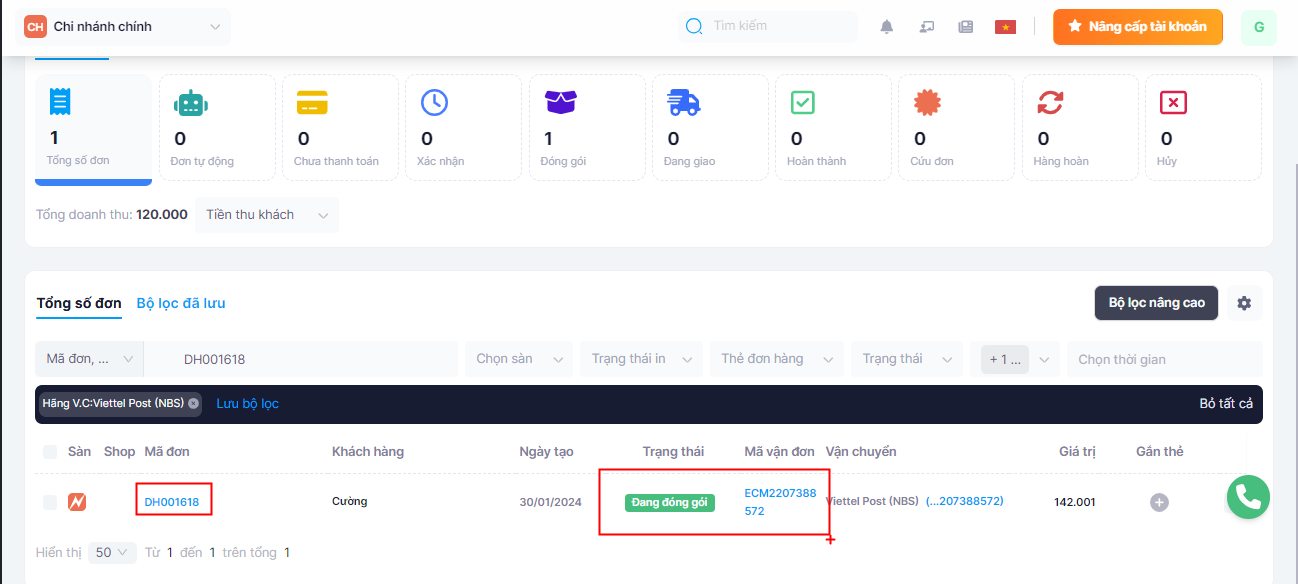Tick the select-all orders header checkbox
Image resolution: width=1298 pixels, height=584 pixels.
pos(50,452)
